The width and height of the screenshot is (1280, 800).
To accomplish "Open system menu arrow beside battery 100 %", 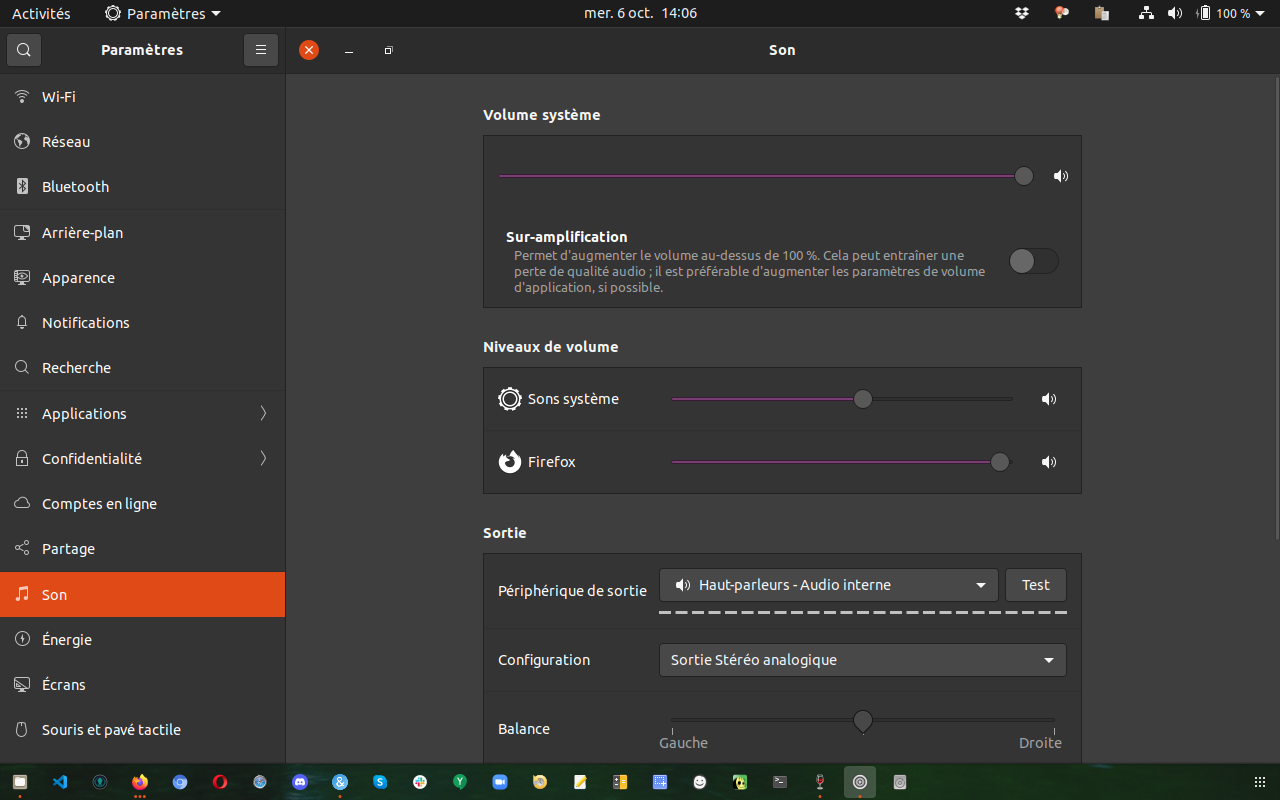I will point(1262,13).
